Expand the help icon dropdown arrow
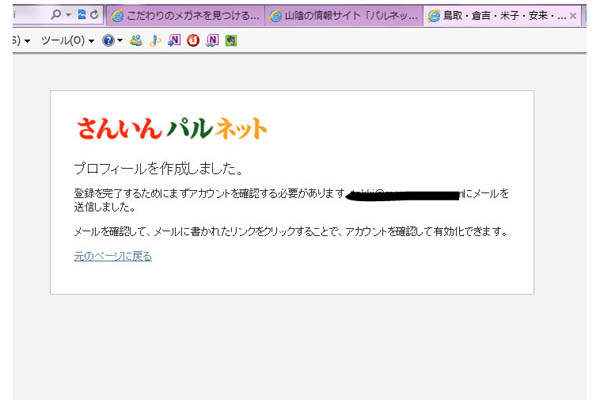 coord(120,40)
